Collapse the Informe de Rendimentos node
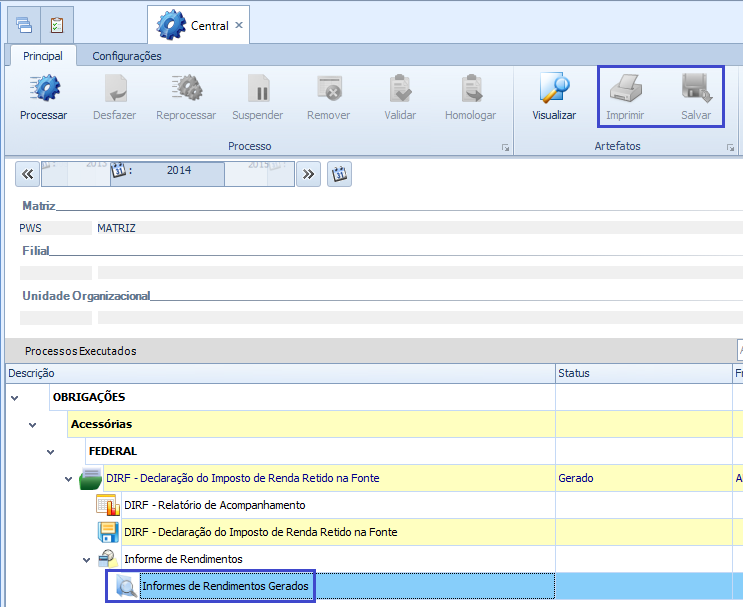The width and height of the screenshot is (743, 607). coord(86,559)
